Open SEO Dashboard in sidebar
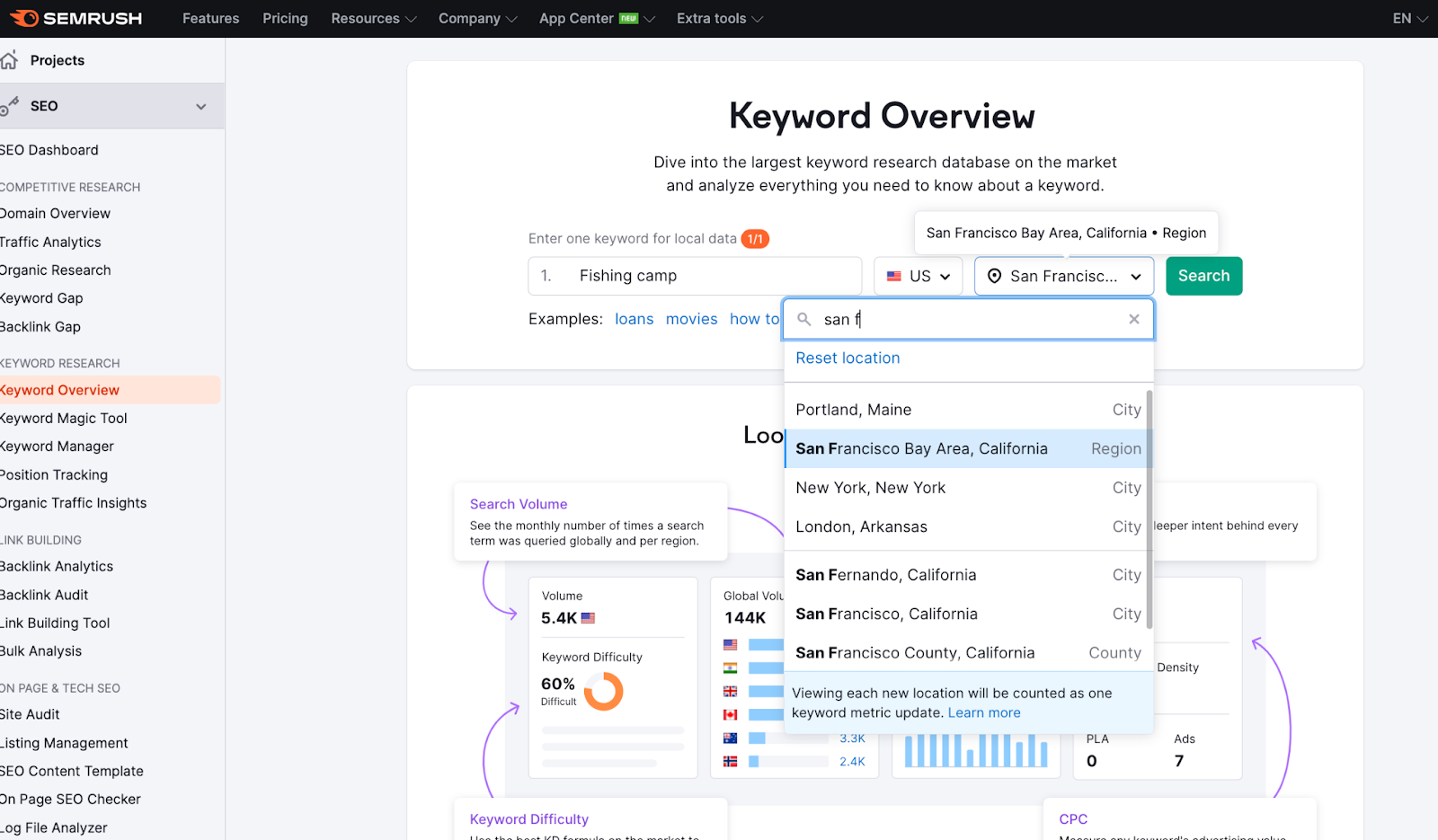 coord(49,150)
